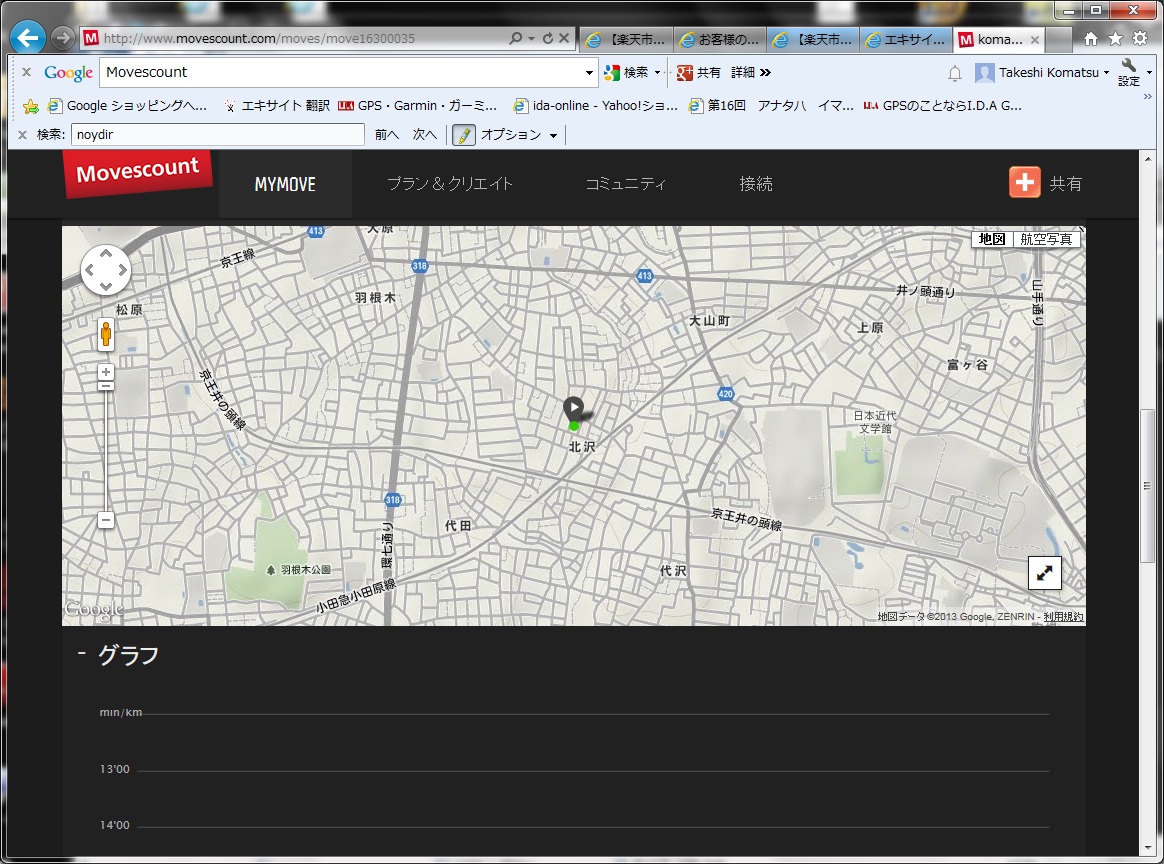Close the koma tab

tap(1035, 40)
